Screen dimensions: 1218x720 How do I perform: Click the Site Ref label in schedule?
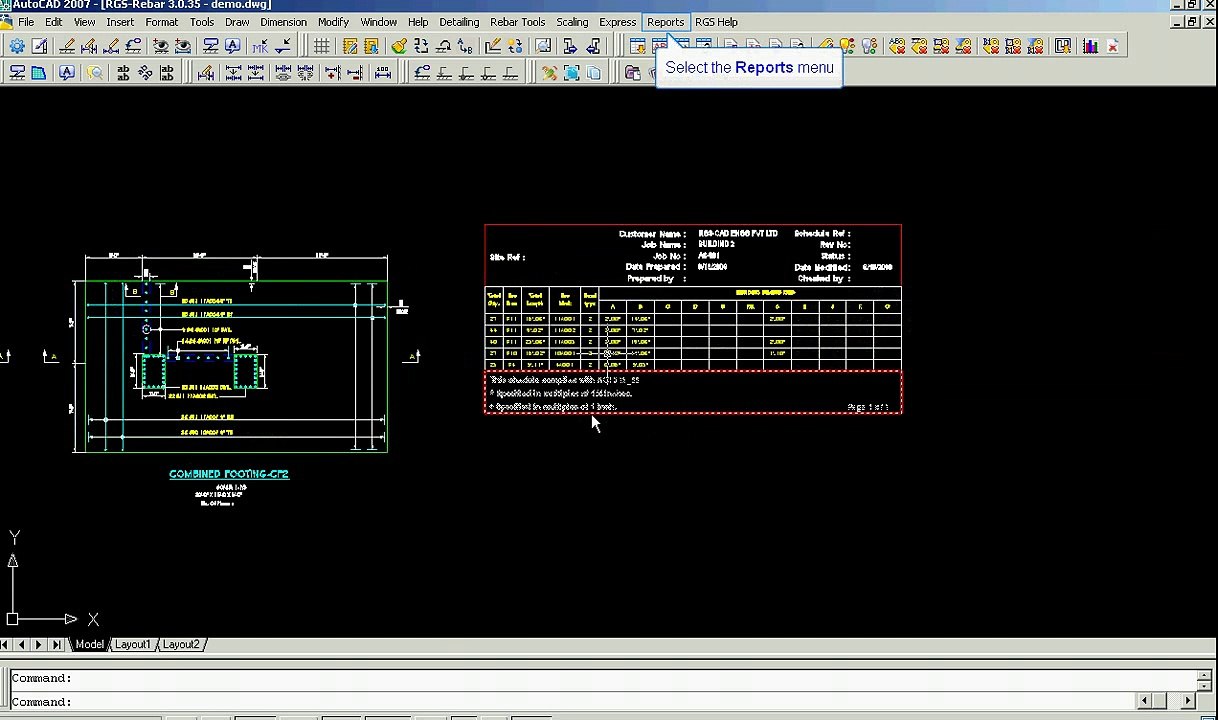[507, 257]
